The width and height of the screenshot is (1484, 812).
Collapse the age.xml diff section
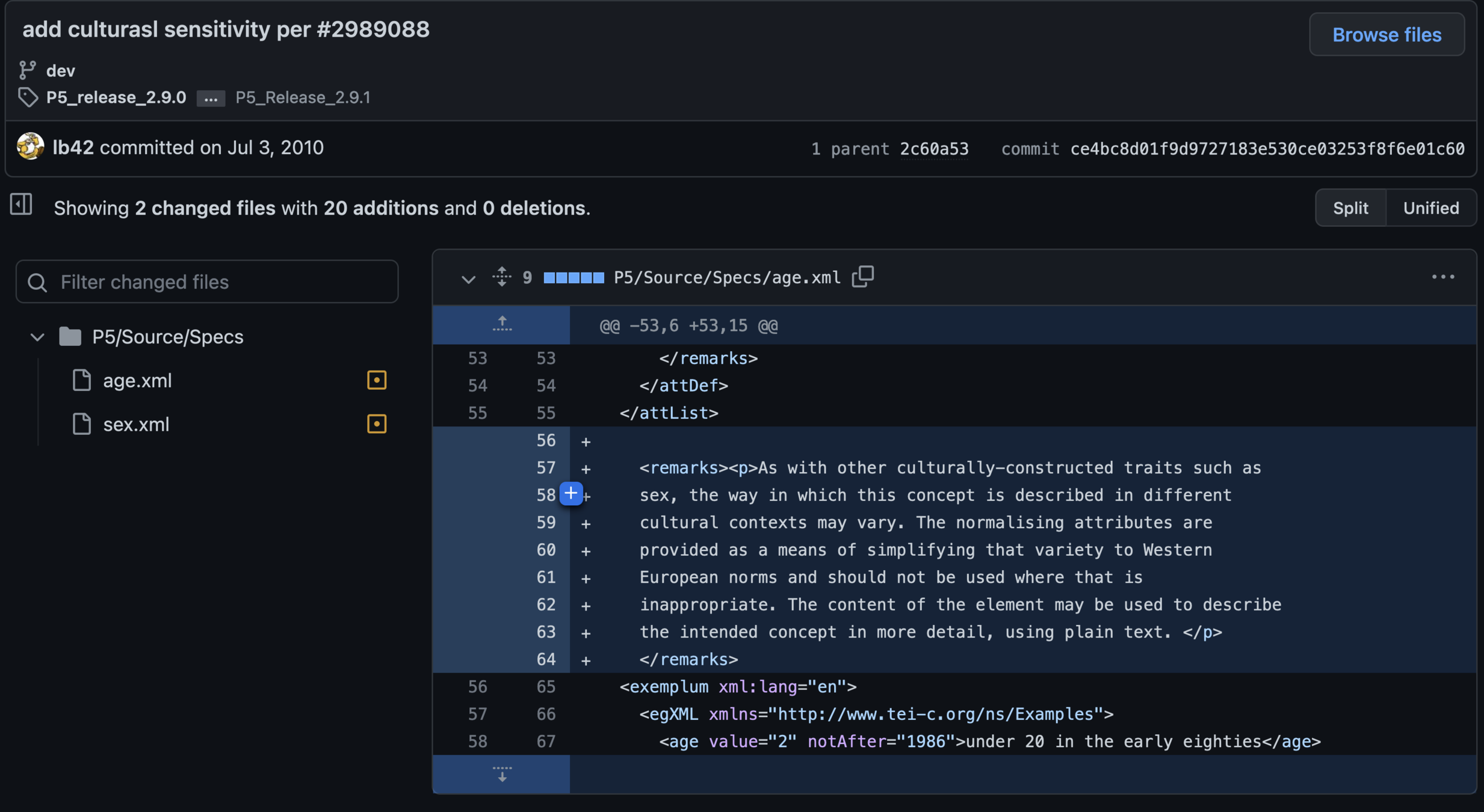coord(468,278)
